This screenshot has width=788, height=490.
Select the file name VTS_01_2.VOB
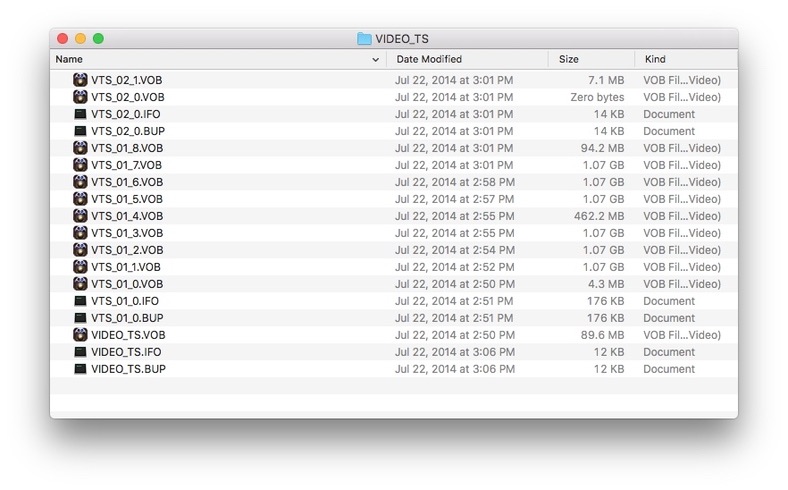click(127, 250)
